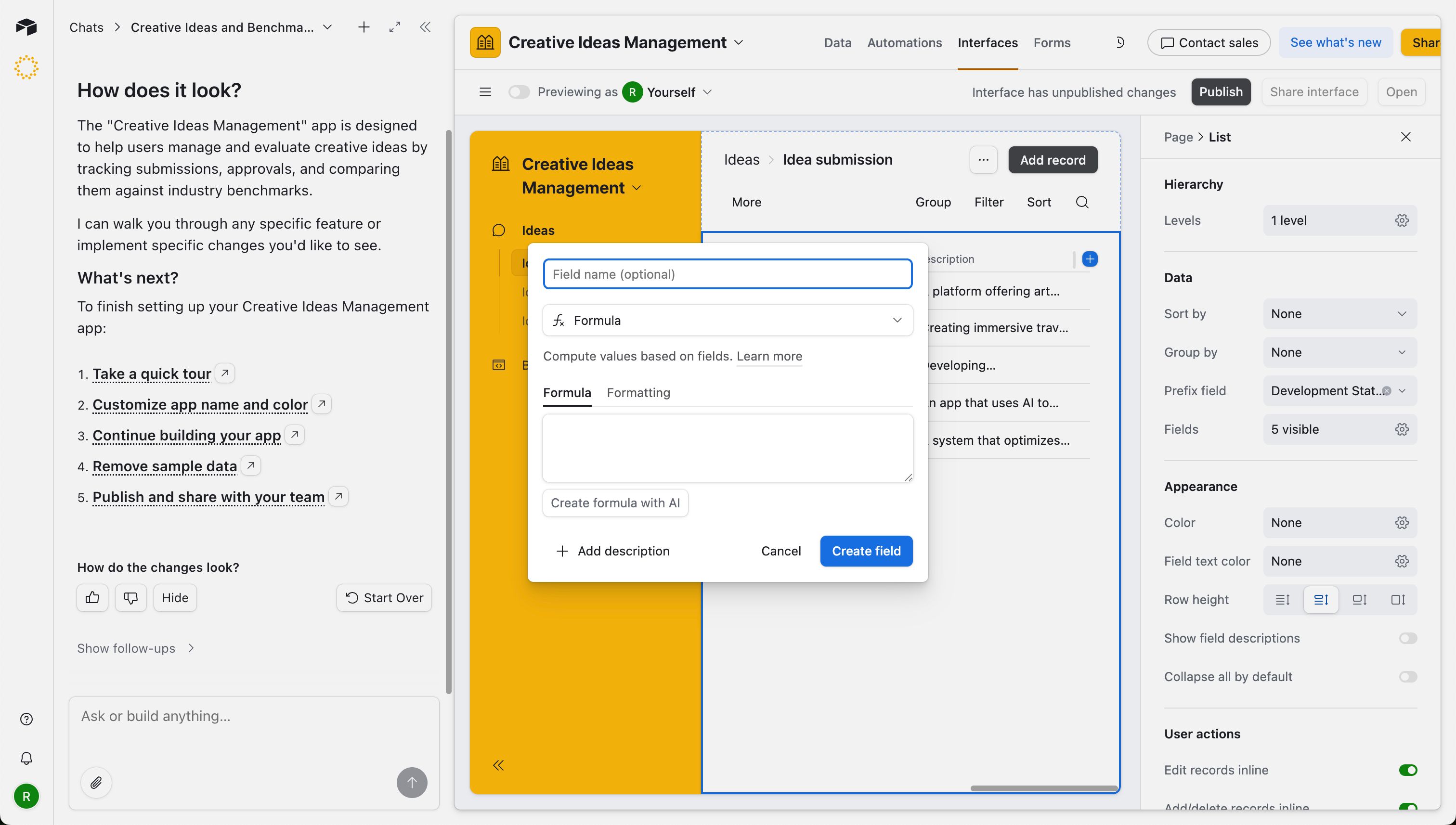Select extra tall row height option
Image resolution: width=1456 pixels, height=825 pixels.
[1398, 599]
